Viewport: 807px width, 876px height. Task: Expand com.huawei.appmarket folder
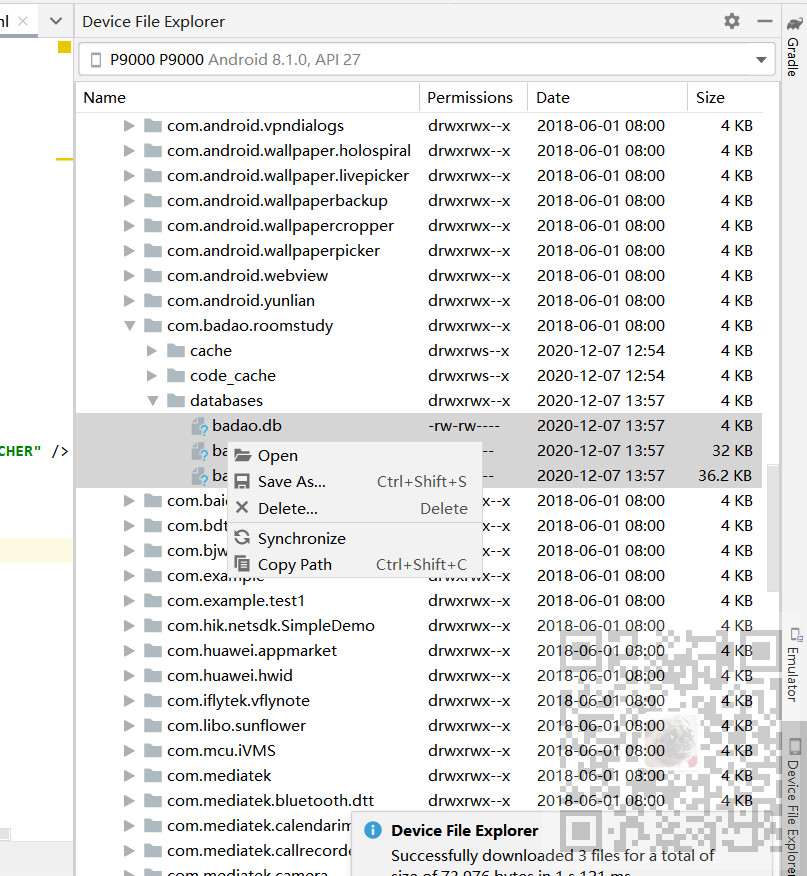pyautogui.click(x=129, y=651)
